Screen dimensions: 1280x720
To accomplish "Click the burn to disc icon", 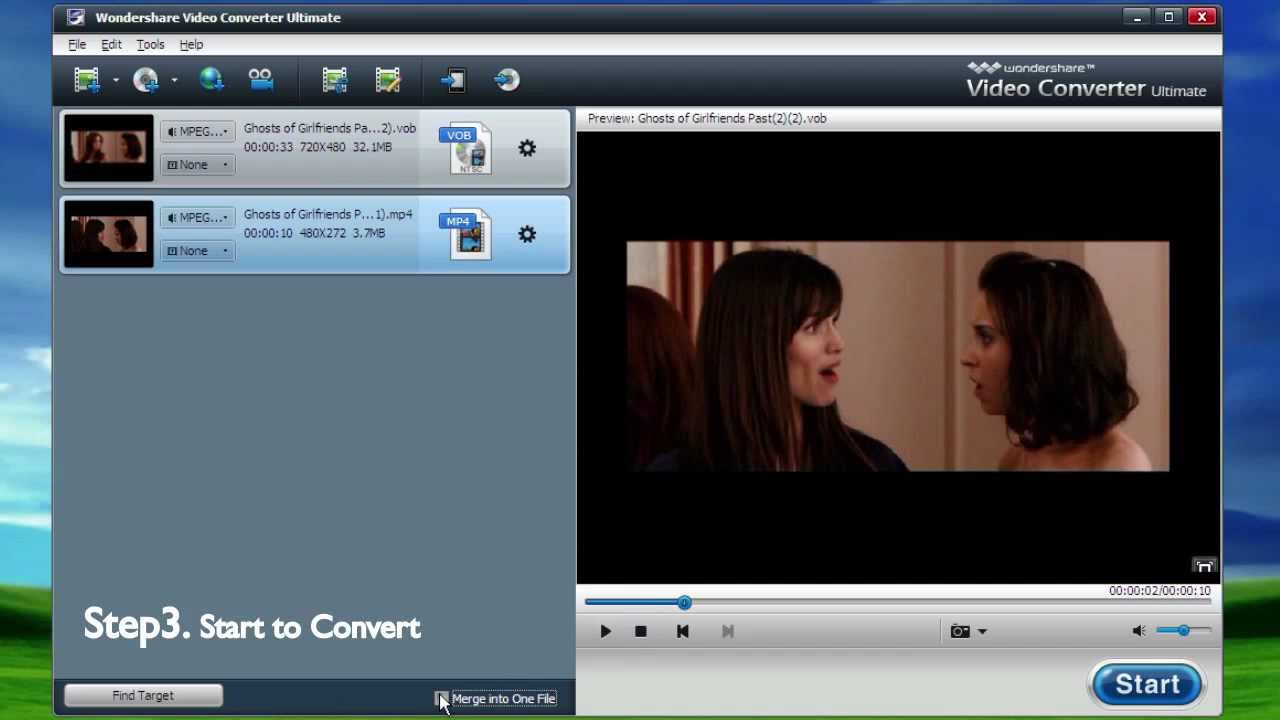I will [x=507, y=79].
